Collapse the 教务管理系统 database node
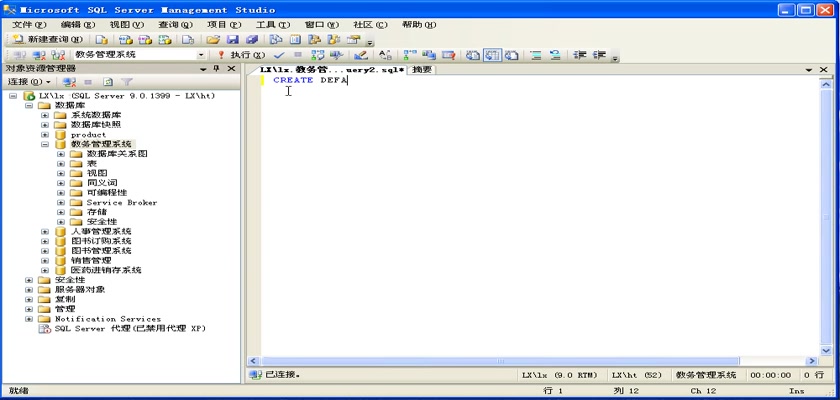 [x=44, y=145]
